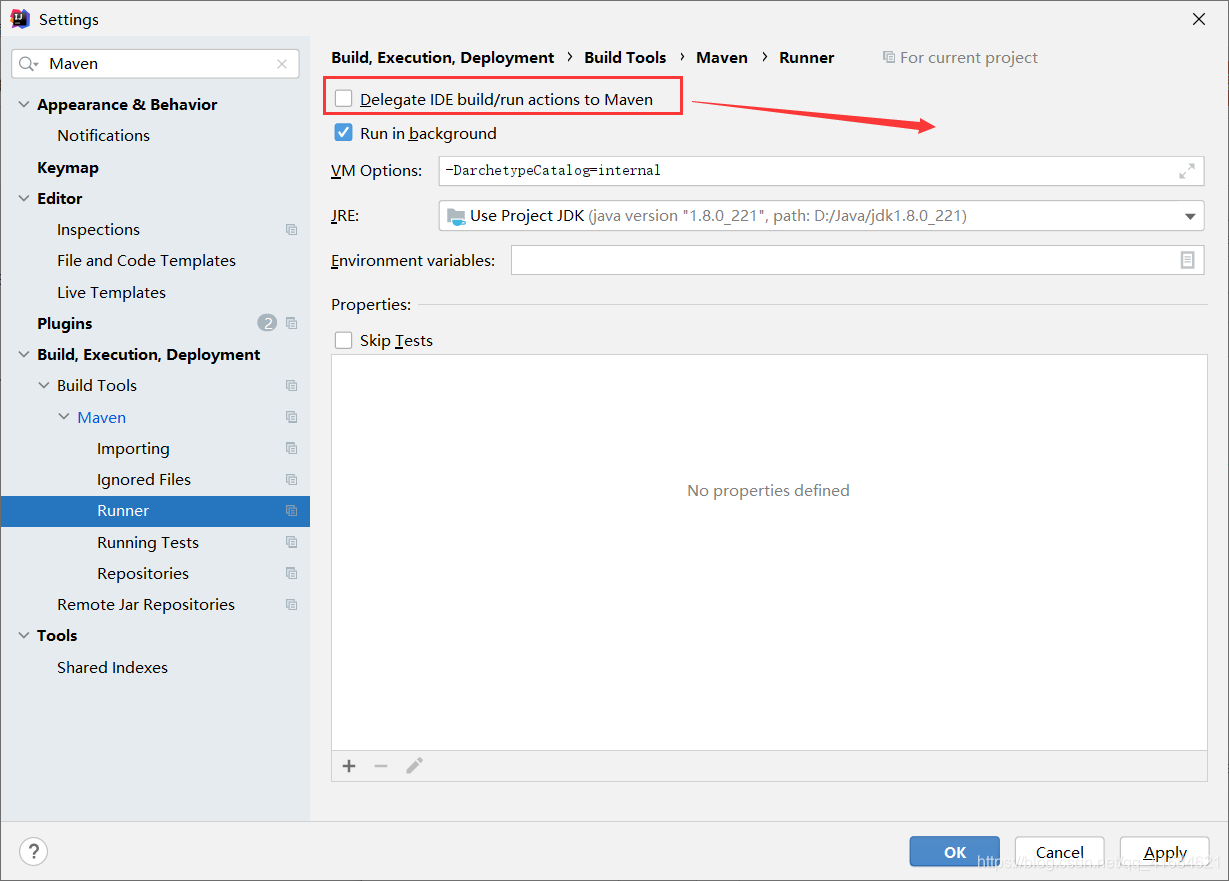This screenshot has width=1229, height=881.
Task: Click project-level icon next to Inspections
Action: (x=291, y=229)
